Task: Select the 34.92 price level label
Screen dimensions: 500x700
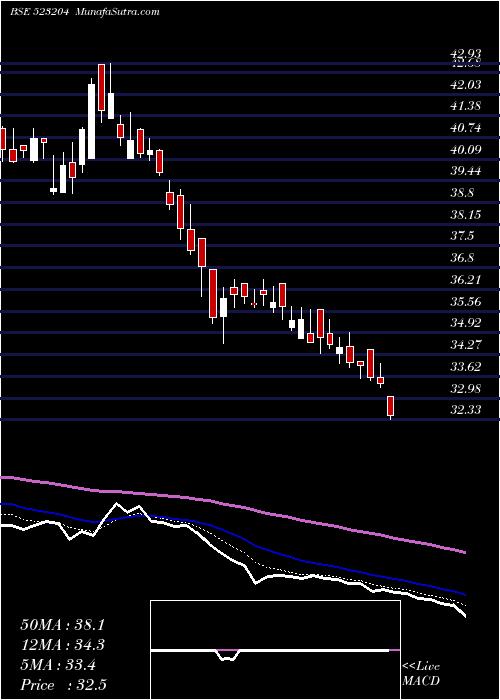Action: 466,322
